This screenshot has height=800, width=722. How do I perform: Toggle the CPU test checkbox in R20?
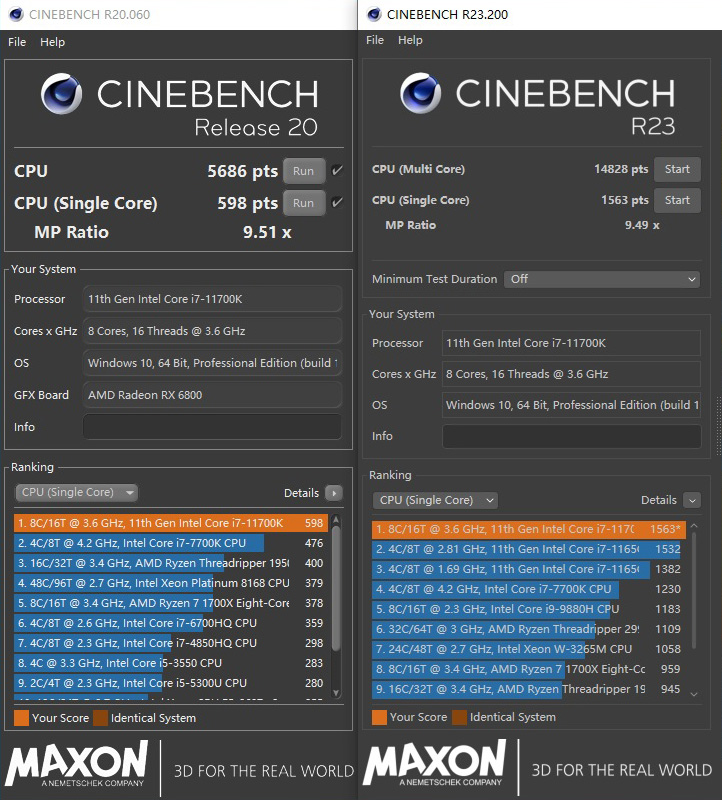(337, 170)
